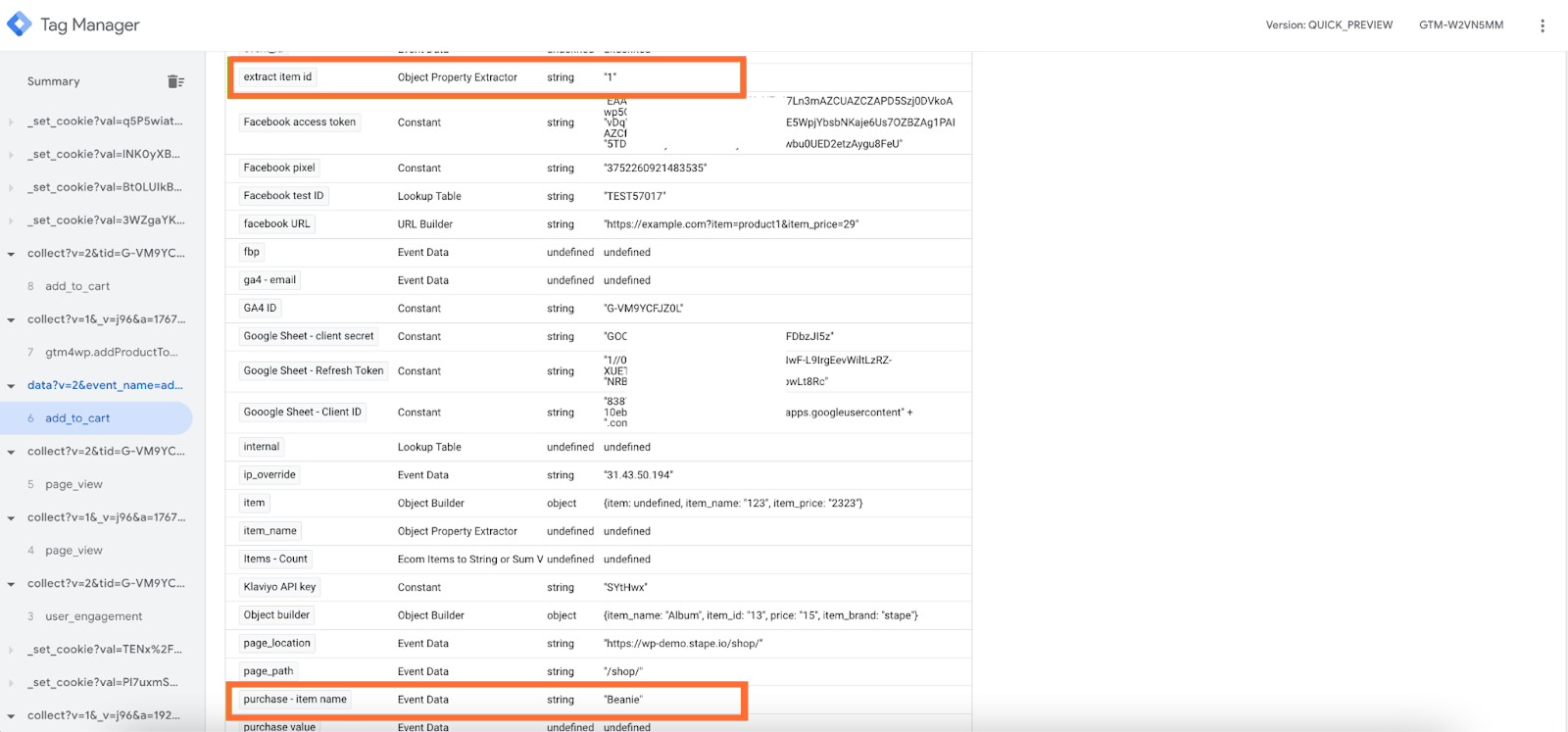Open 'Gooogle Sheet - Client ID' variable

(x=303, y=413)
